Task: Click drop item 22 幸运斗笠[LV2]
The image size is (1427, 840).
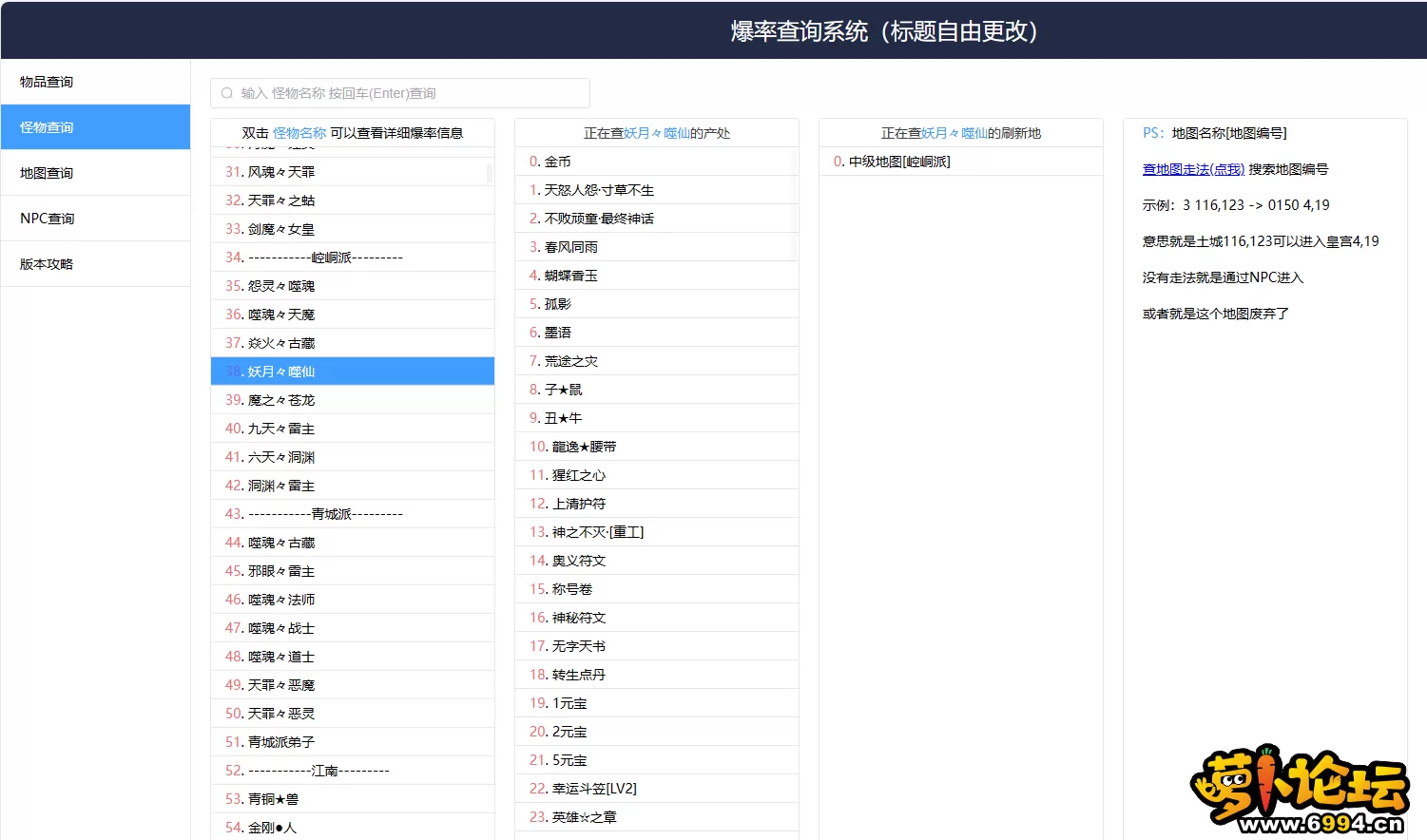Action: (x=657, y=789)
